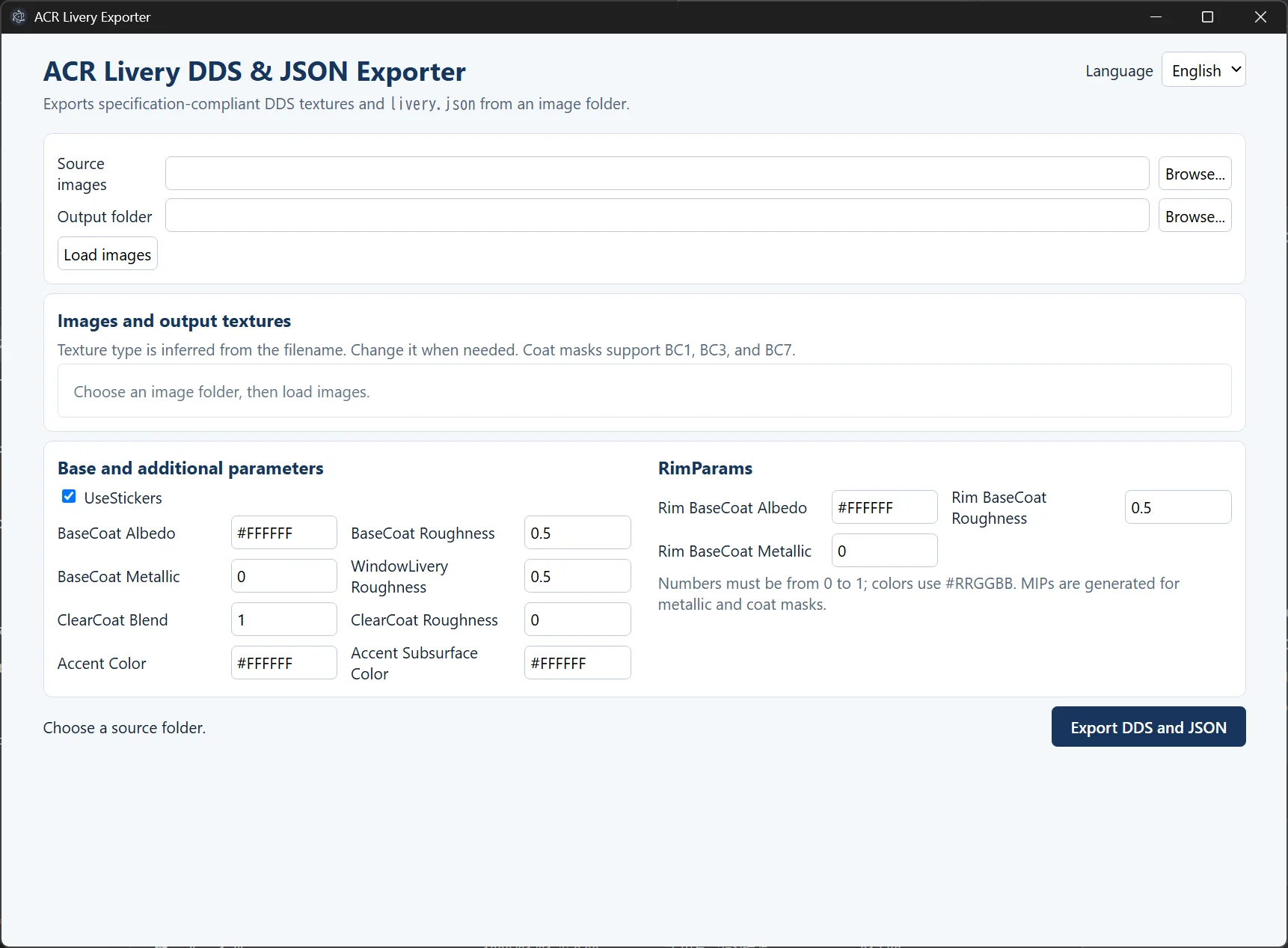Click the Load images button
Viewport: 1288px width, 948px height.
click(108, 254)
